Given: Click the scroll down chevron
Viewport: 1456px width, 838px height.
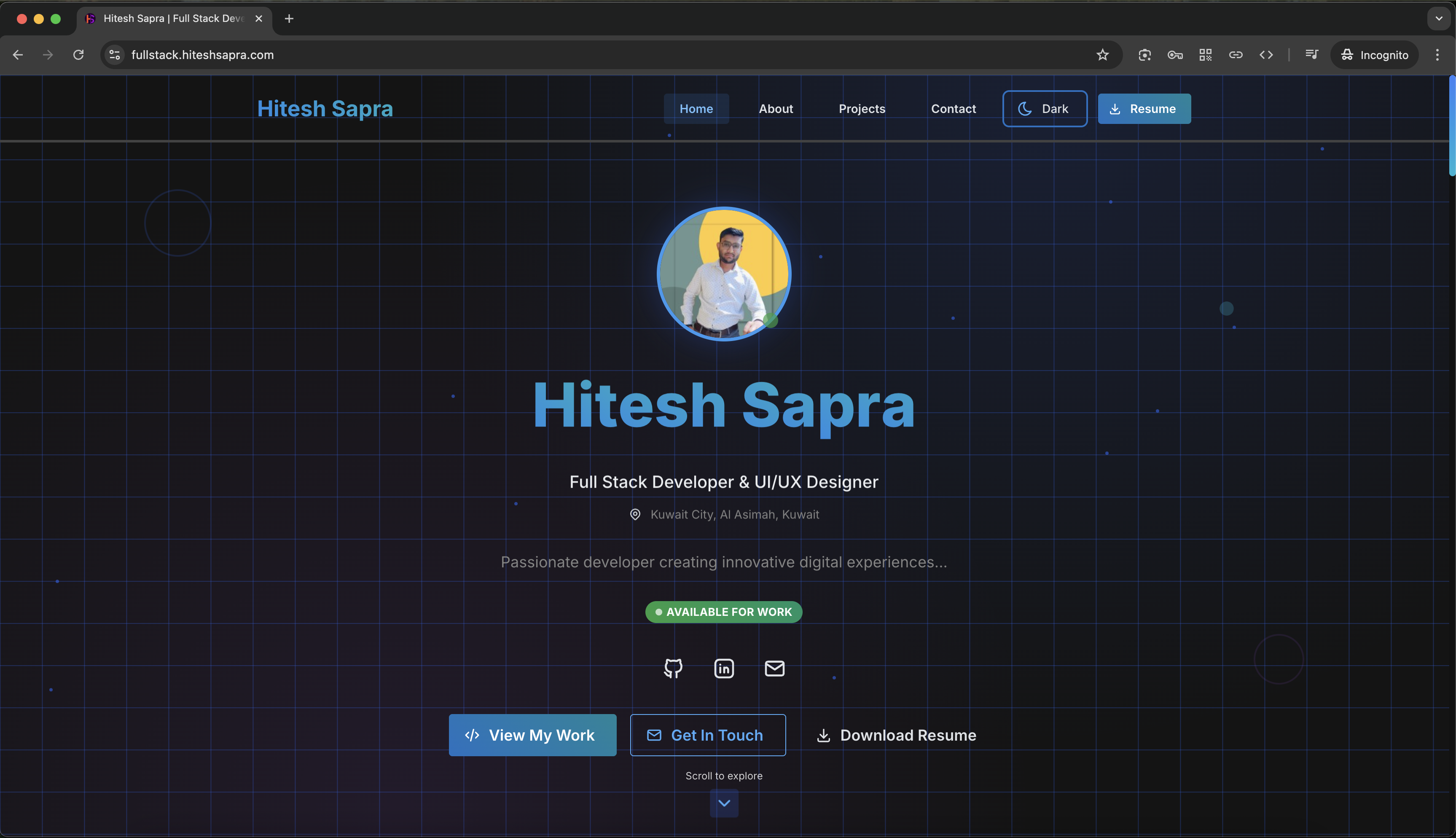Looking at the screenshot, I should click(x=724, y=803).
